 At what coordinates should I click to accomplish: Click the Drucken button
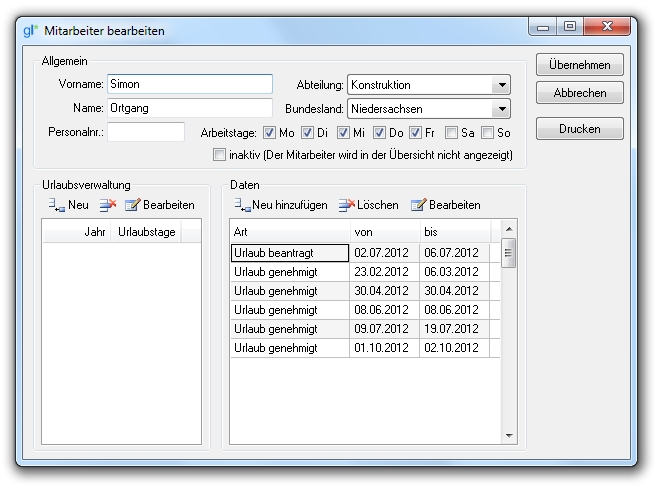(x=580, y=129)
